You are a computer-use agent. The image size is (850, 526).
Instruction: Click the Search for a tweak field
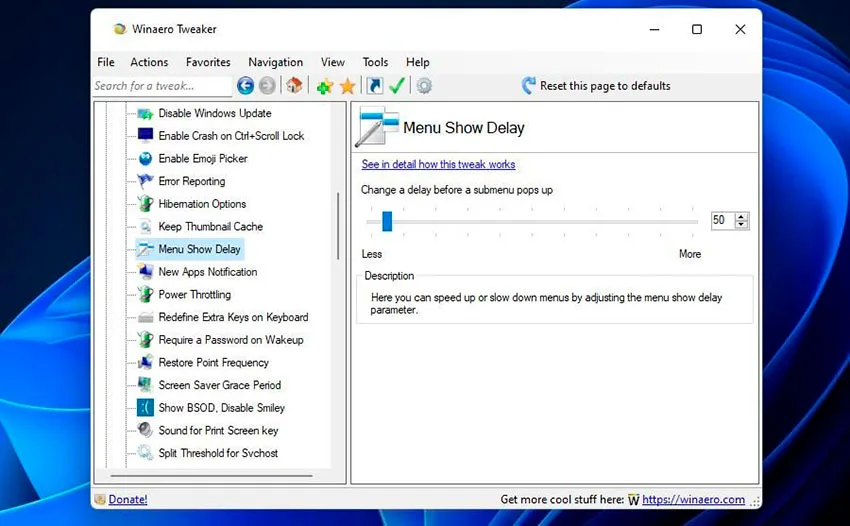[x=162, y=86]
